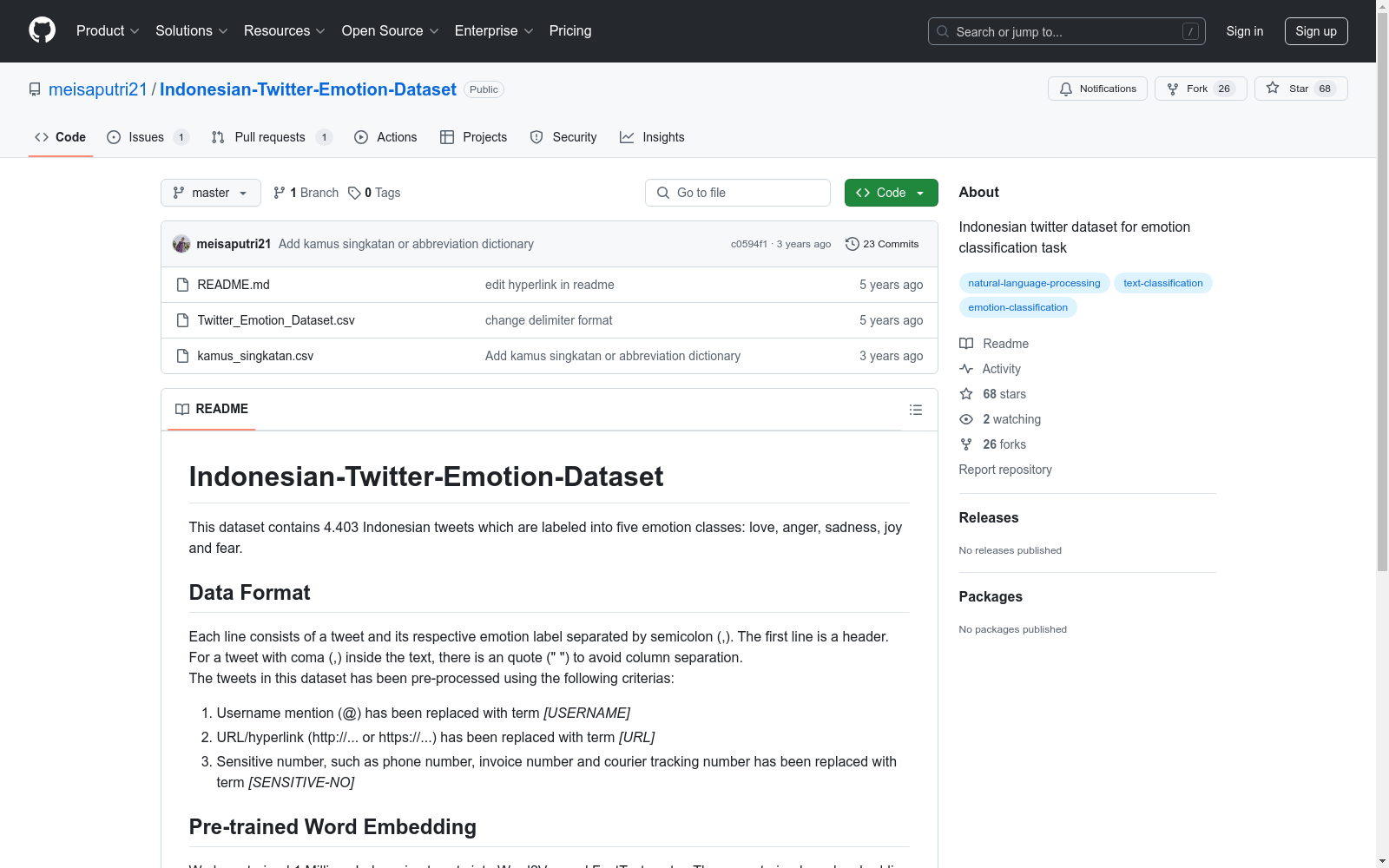The width and height of the screenshot is (1389, 868).
Task: Click the Sign in link
Action: [1245, 31]
